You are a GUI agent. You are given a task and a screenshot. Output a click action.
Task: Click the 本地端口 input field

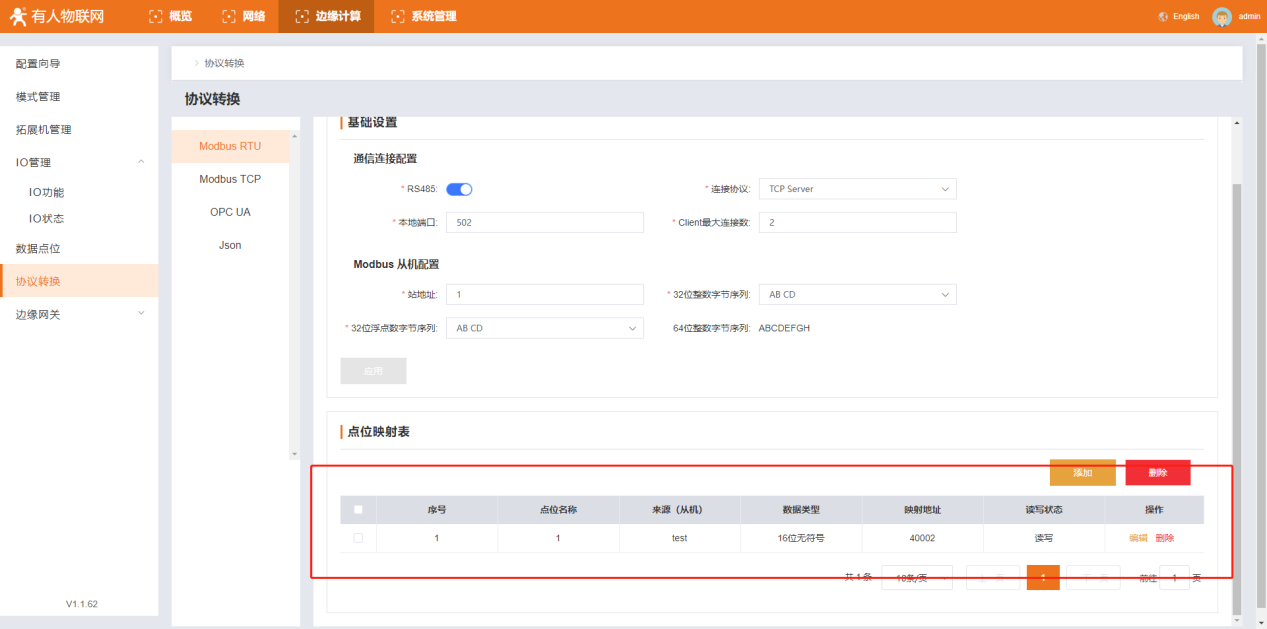tap(544, 223)
